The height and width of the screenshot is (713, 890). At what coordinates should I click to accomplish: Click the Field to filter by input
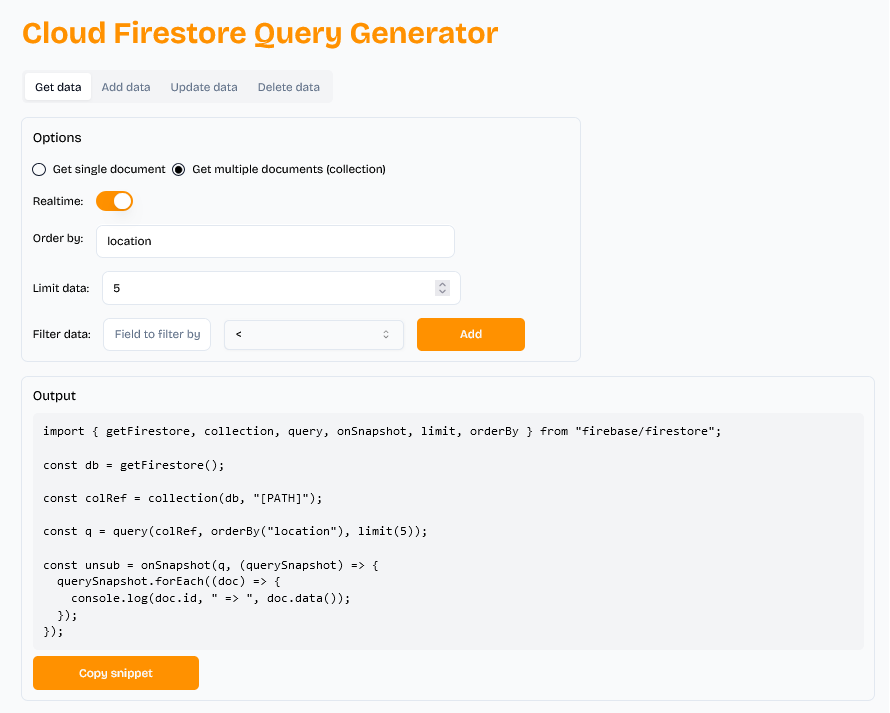157,334
